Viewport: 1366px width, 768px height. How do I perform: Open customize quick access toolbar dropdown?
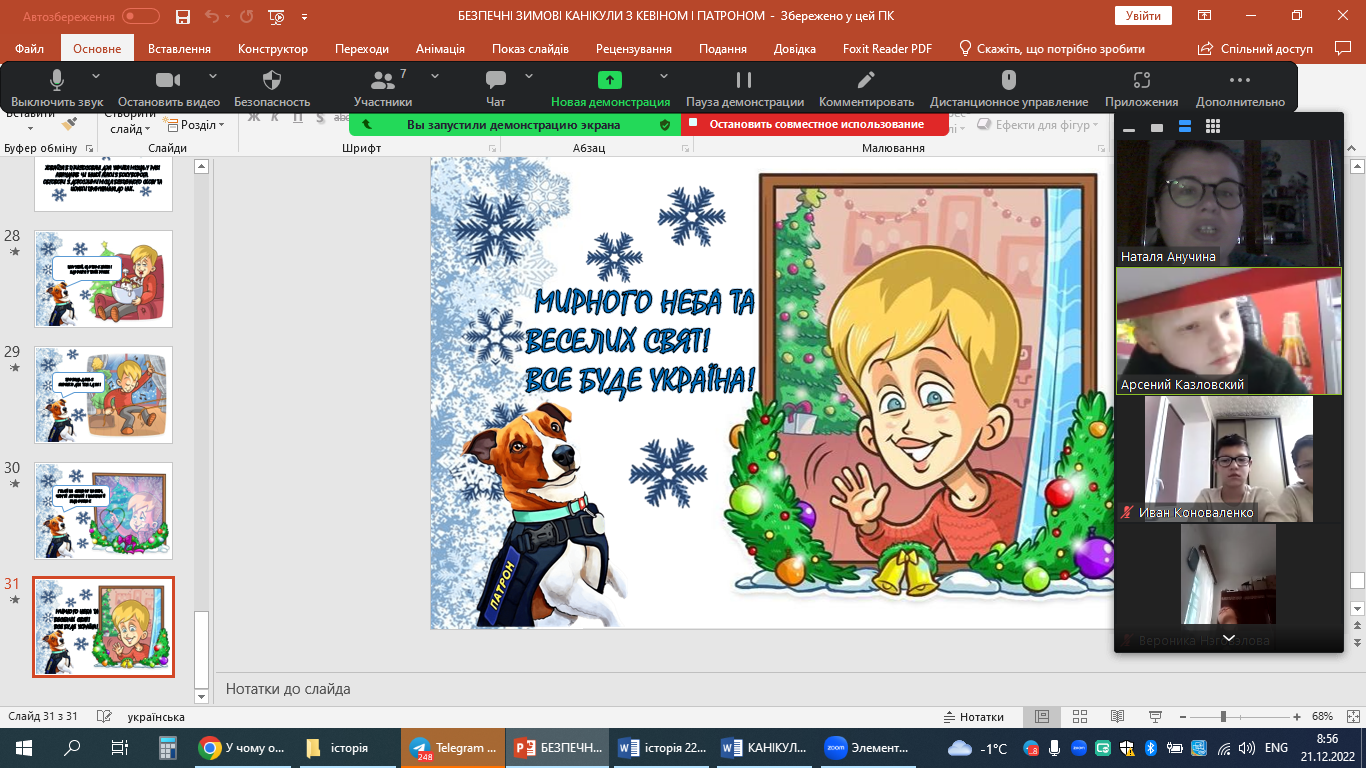tap(305, 16)
